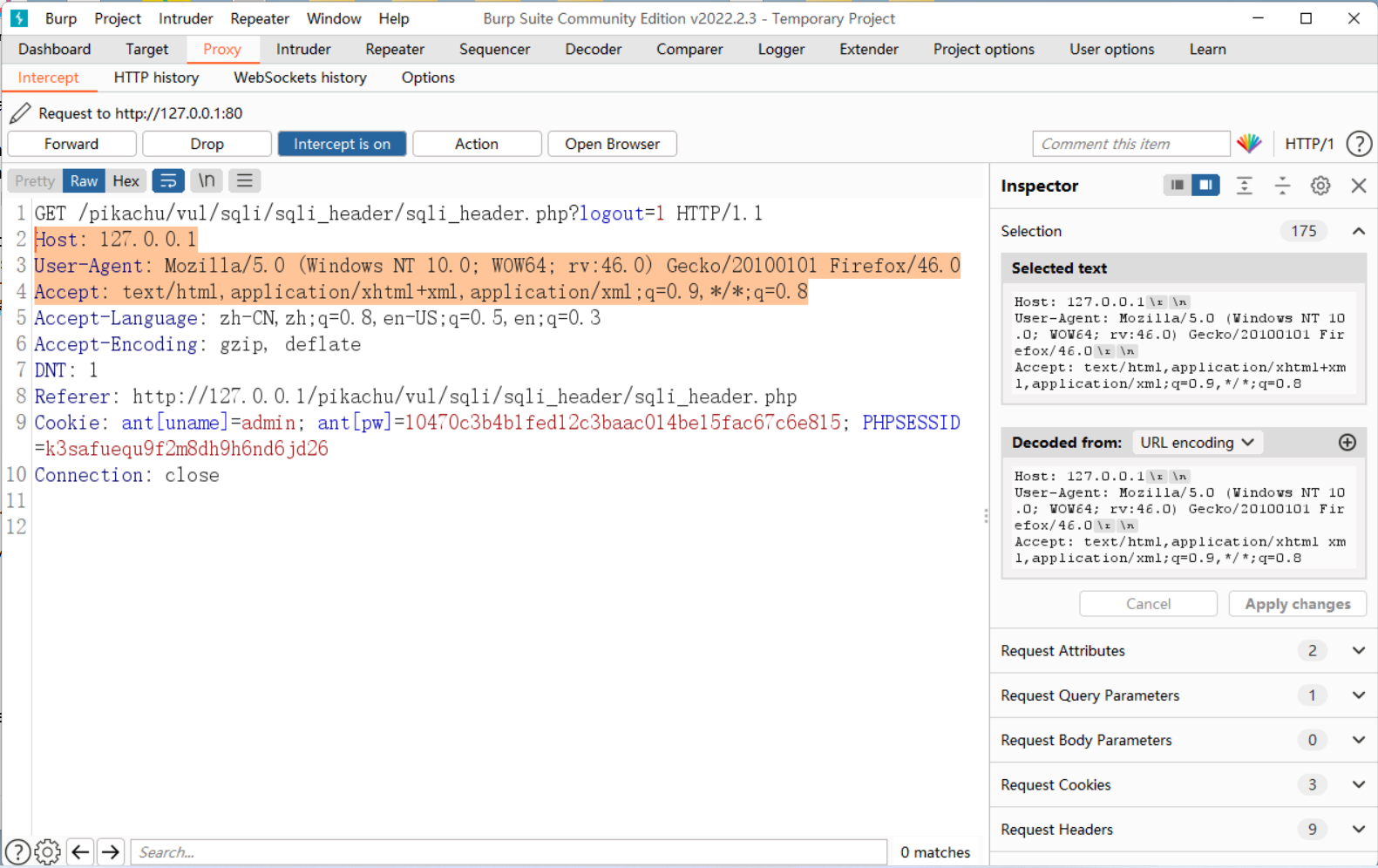Click the collapse all sections icon in Inspector
1378x868 pixels.
pyautogui.click(x=1282, y=186)
